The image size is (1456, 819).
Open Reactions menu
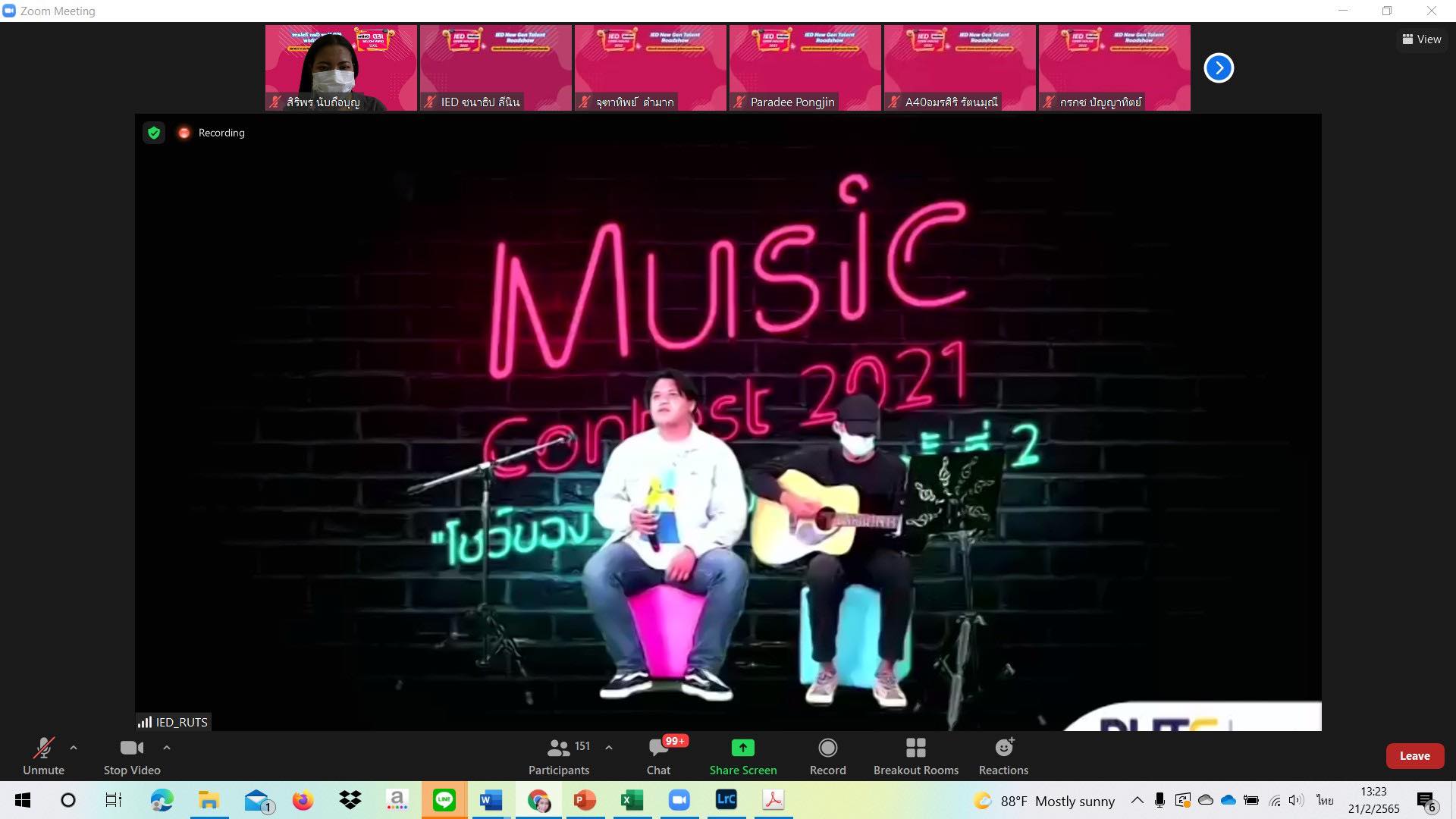[x=1003, y=756]
